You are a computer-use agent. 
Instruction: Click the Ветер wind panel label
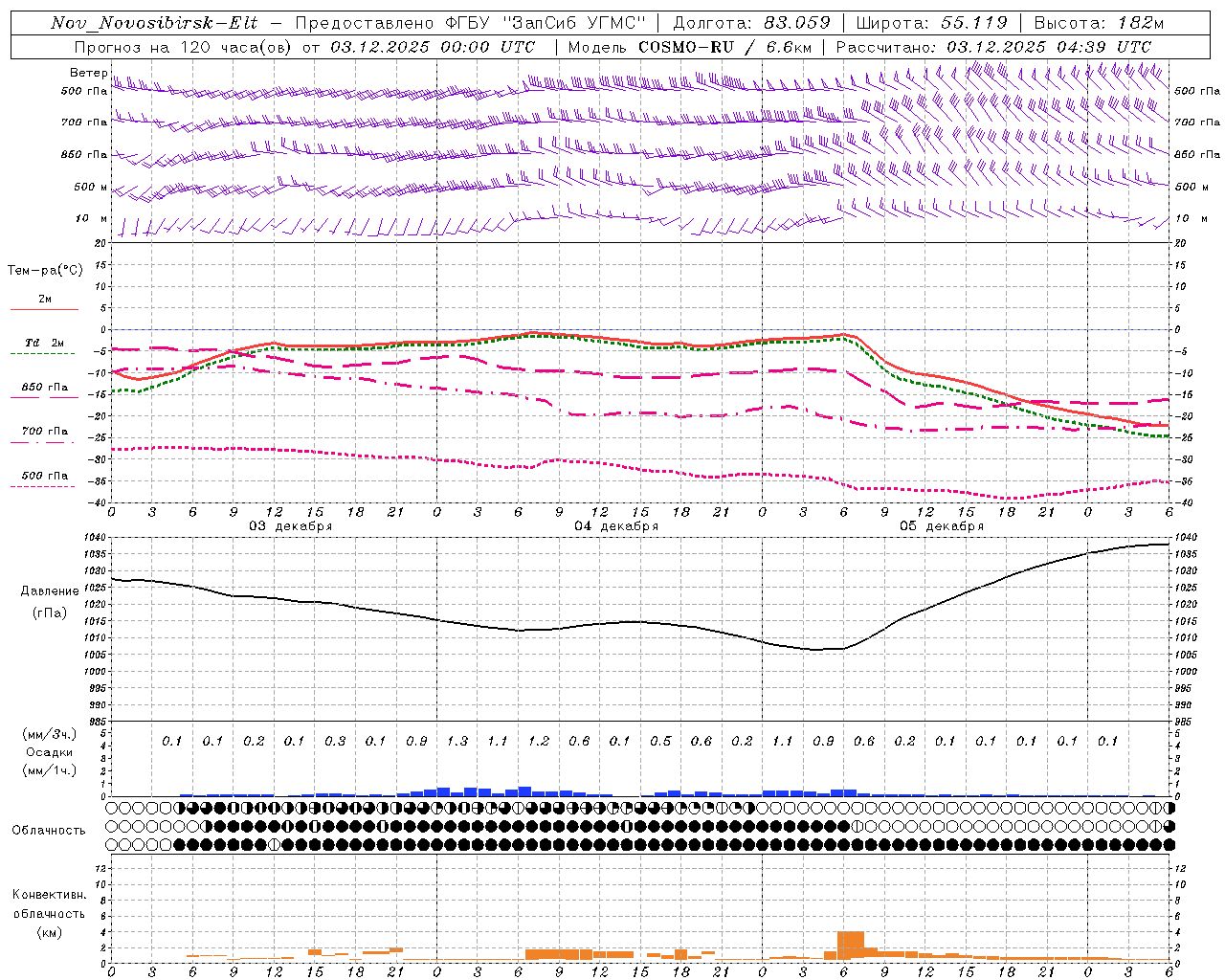click(x=88, y=73)
